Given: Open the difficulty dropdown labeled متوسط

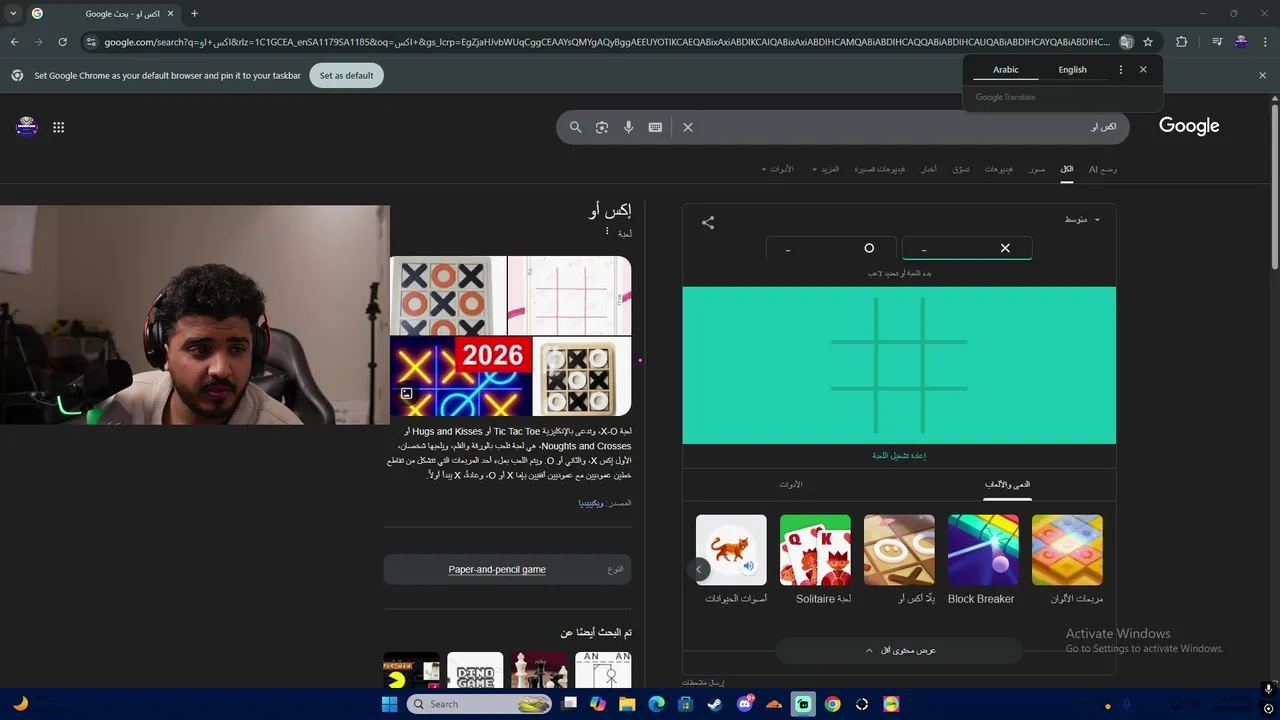Looking at the screenshot, I should (x=1082, y=220).
